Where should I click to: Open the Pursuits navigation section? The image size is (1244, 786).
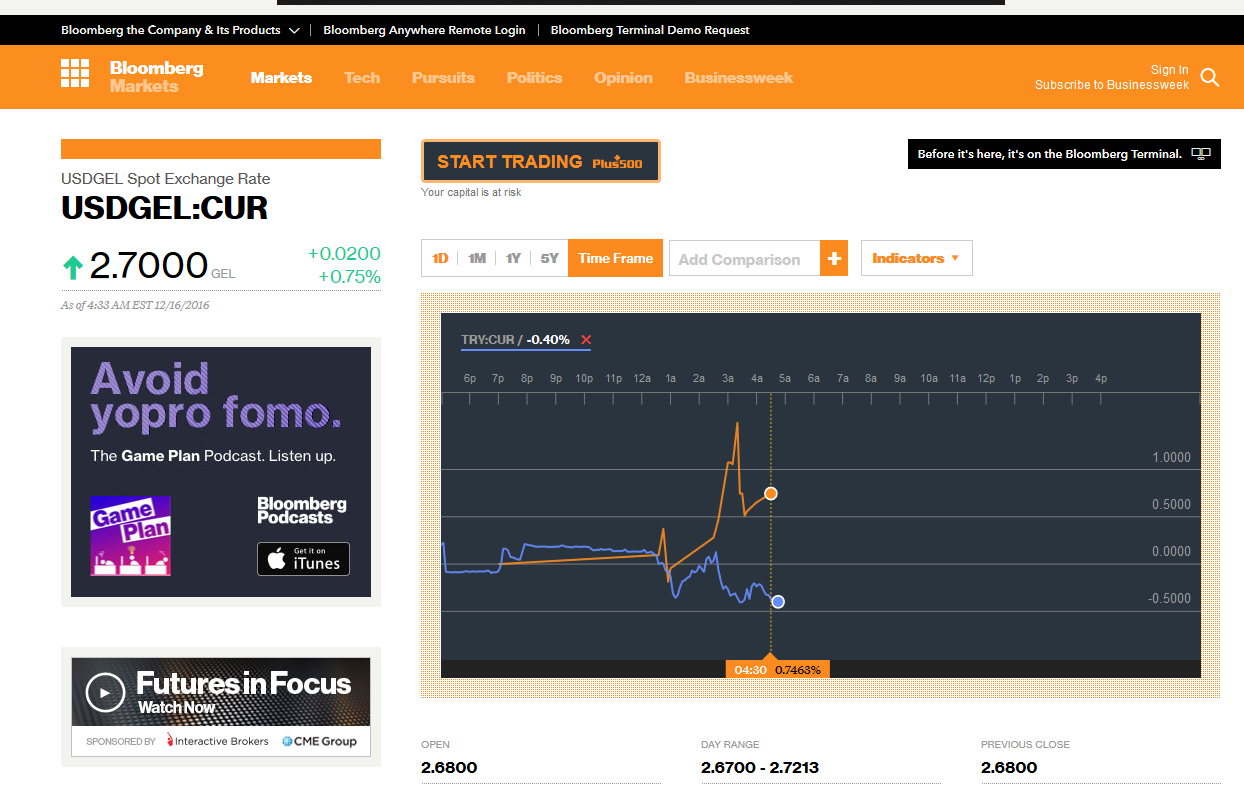[443, 77]
